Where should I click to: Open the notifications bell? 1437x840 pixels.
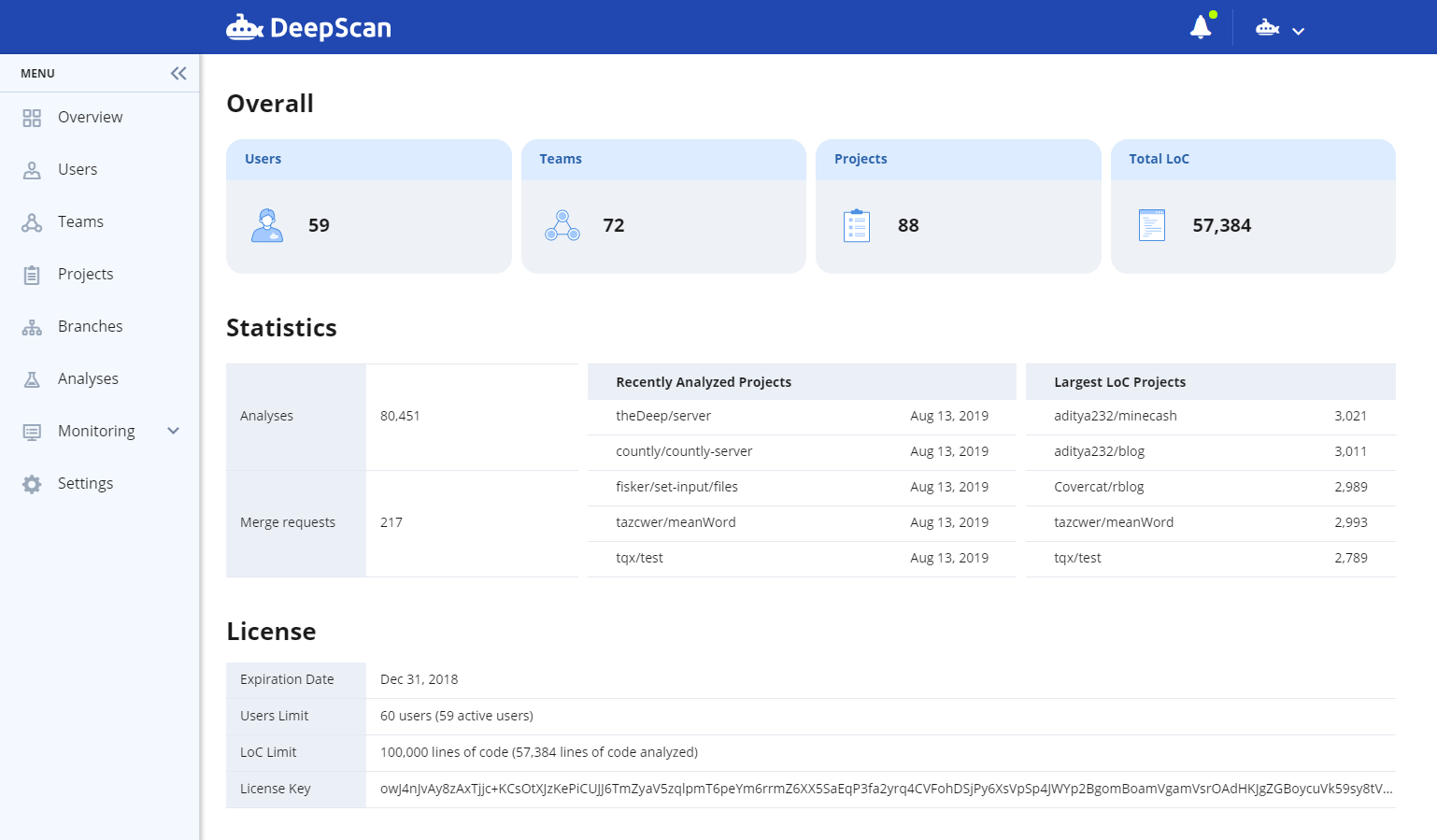click(1202, 26)
